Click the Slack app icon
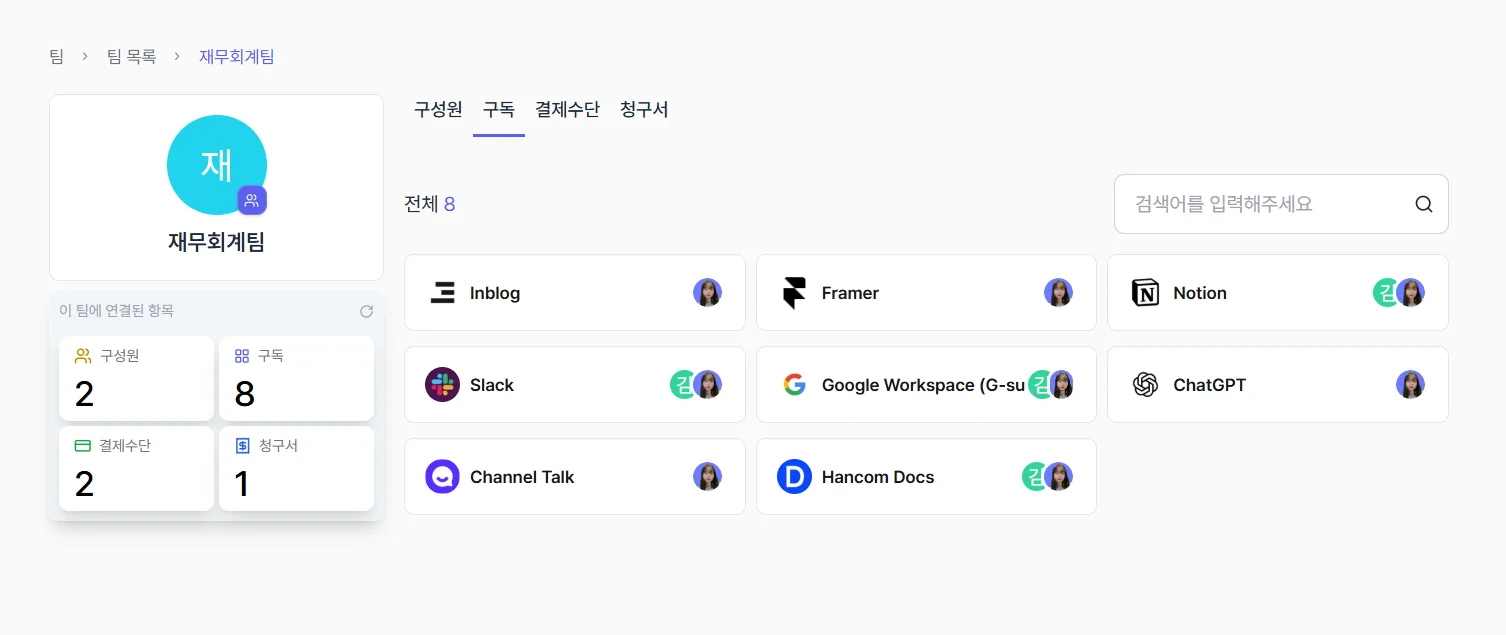The image size is (1506, 635). pos(443,384)
